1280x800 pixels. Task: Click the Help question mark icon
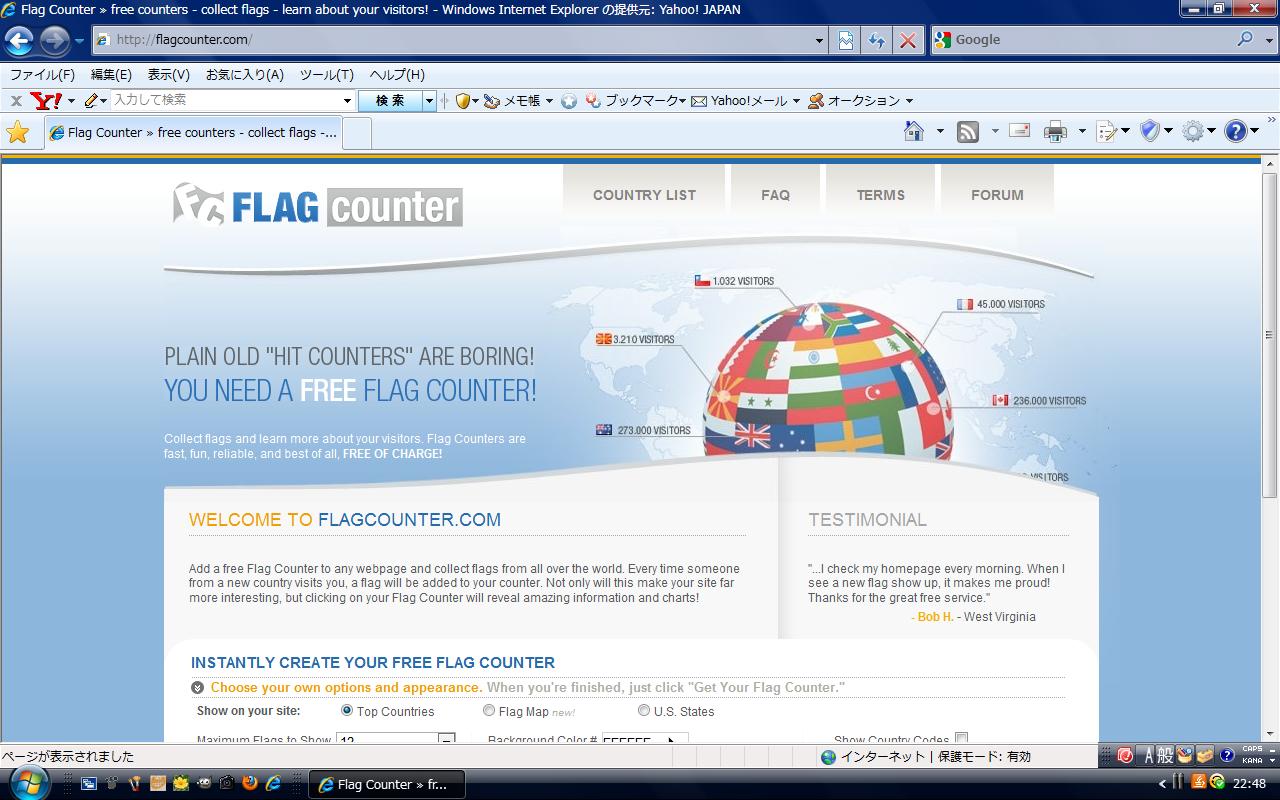[x=1235, y=131]
